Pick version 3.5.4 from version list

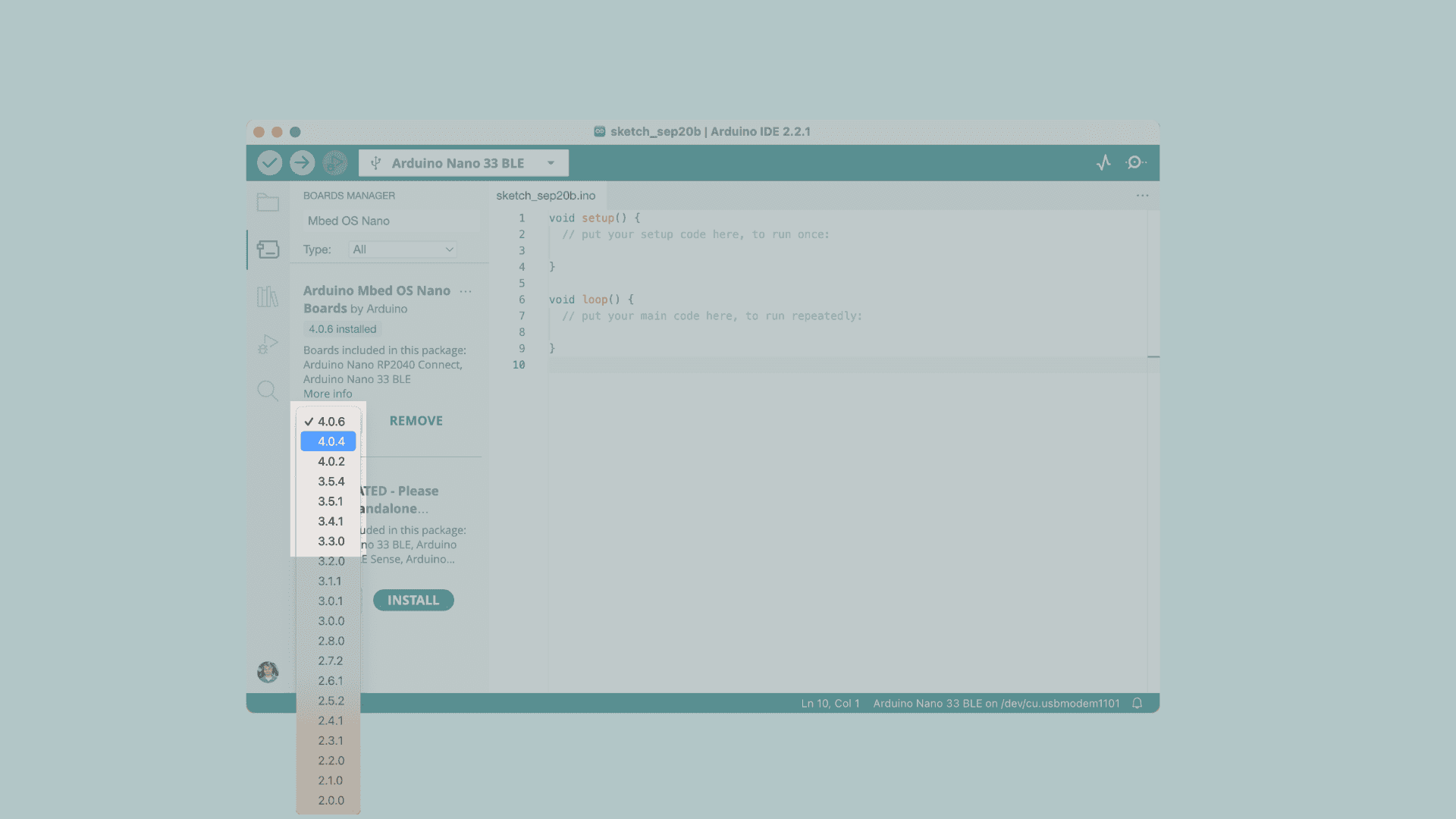coord(331,482)
